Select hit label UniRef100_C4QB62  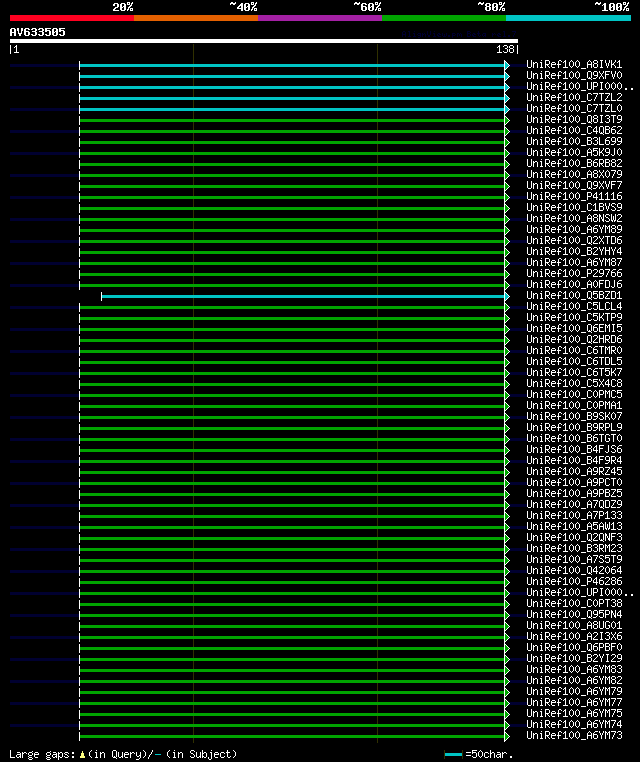coord(574,130)
